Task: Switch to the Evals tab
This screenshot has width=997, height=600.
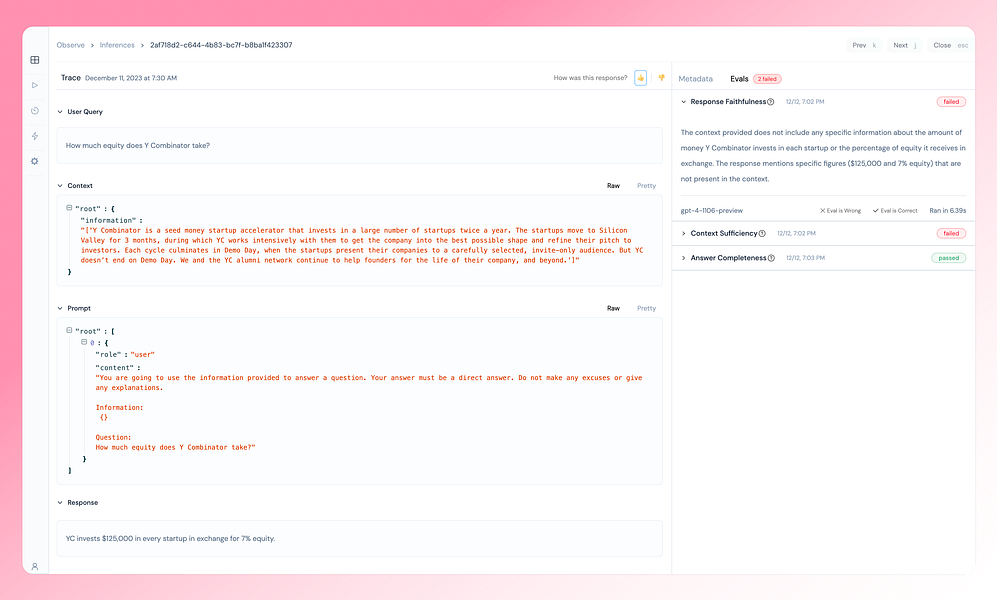Action: pos(739,79)
